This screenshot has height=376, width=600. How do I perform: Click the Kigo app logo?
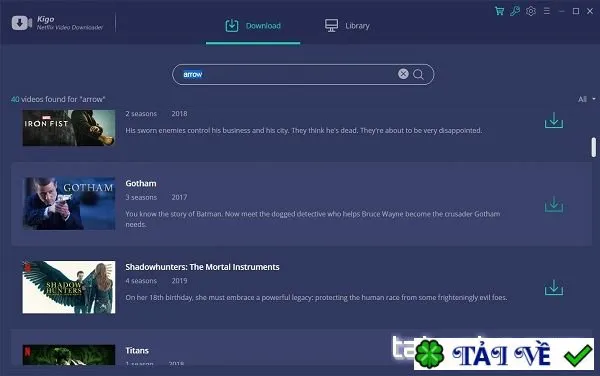(22, 23)
